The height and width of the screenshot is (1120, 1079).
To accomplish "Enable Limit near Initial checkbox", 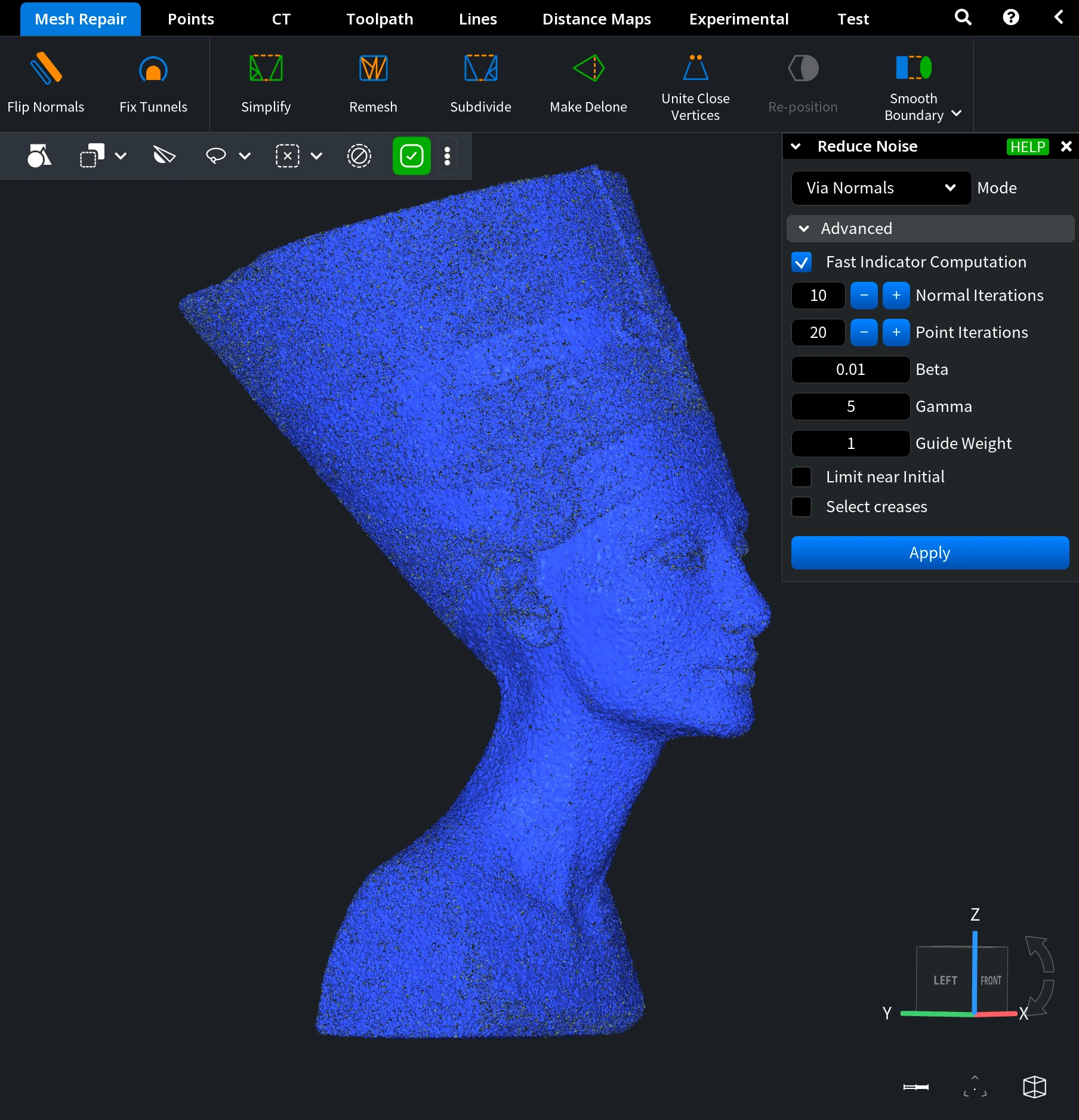I will pyautogui.click(x=801, y=477).
